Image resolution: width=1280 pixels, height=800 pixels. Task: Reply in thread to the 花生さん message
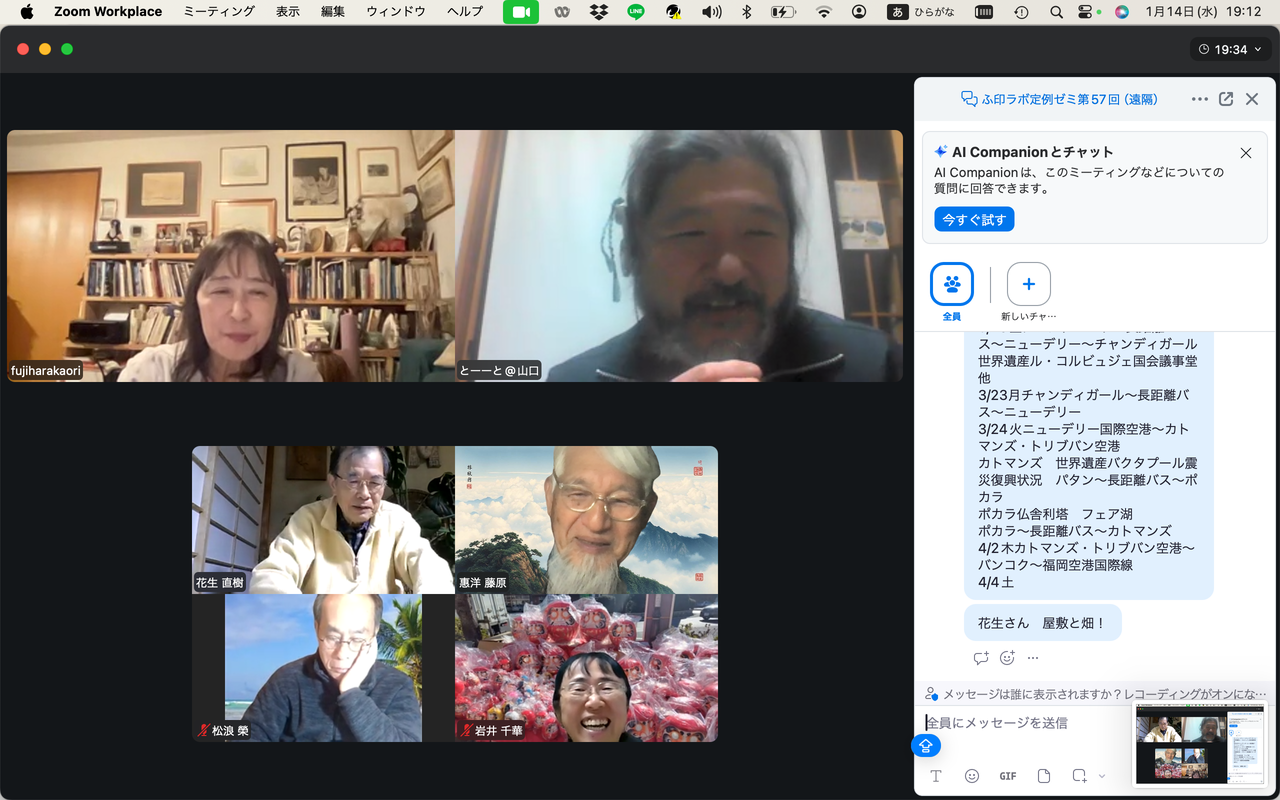pyautogui.click(x=981, y=658)
